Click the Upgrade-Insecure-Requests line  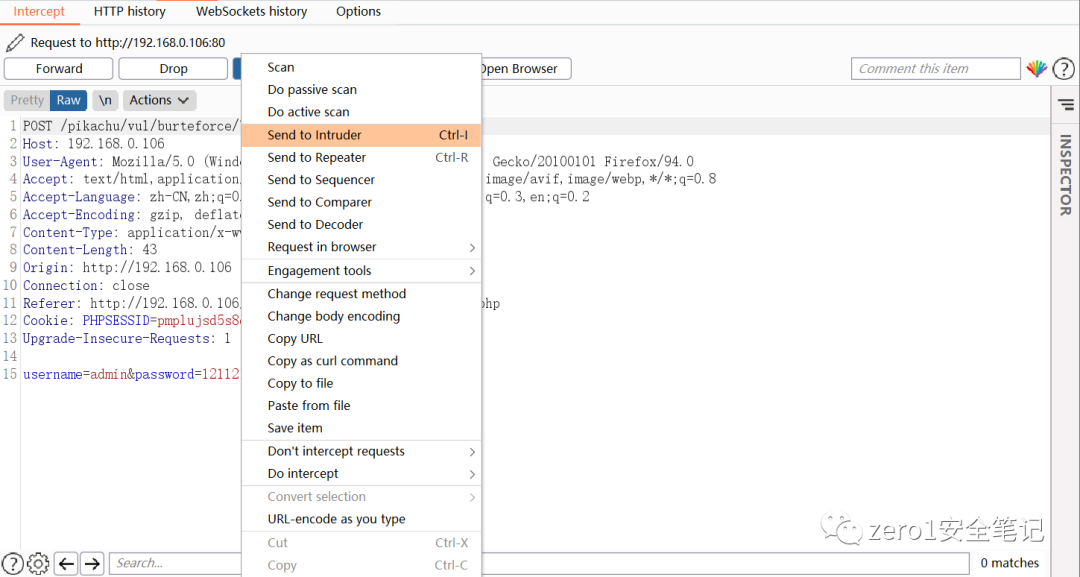127,339
